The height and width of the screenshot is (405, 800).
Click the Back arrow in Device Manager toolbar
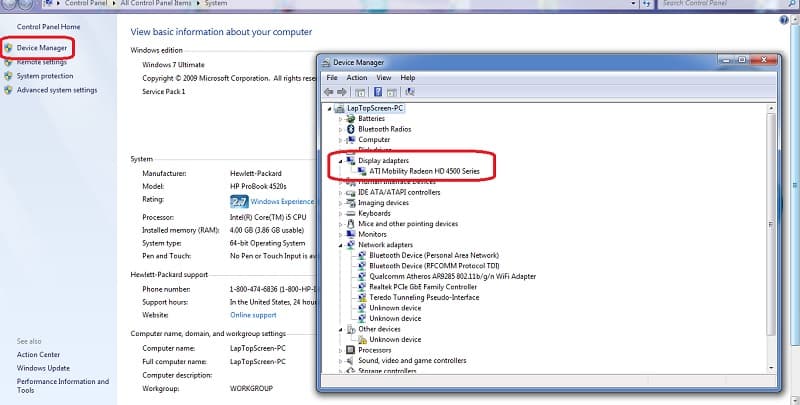click(329, 92)
